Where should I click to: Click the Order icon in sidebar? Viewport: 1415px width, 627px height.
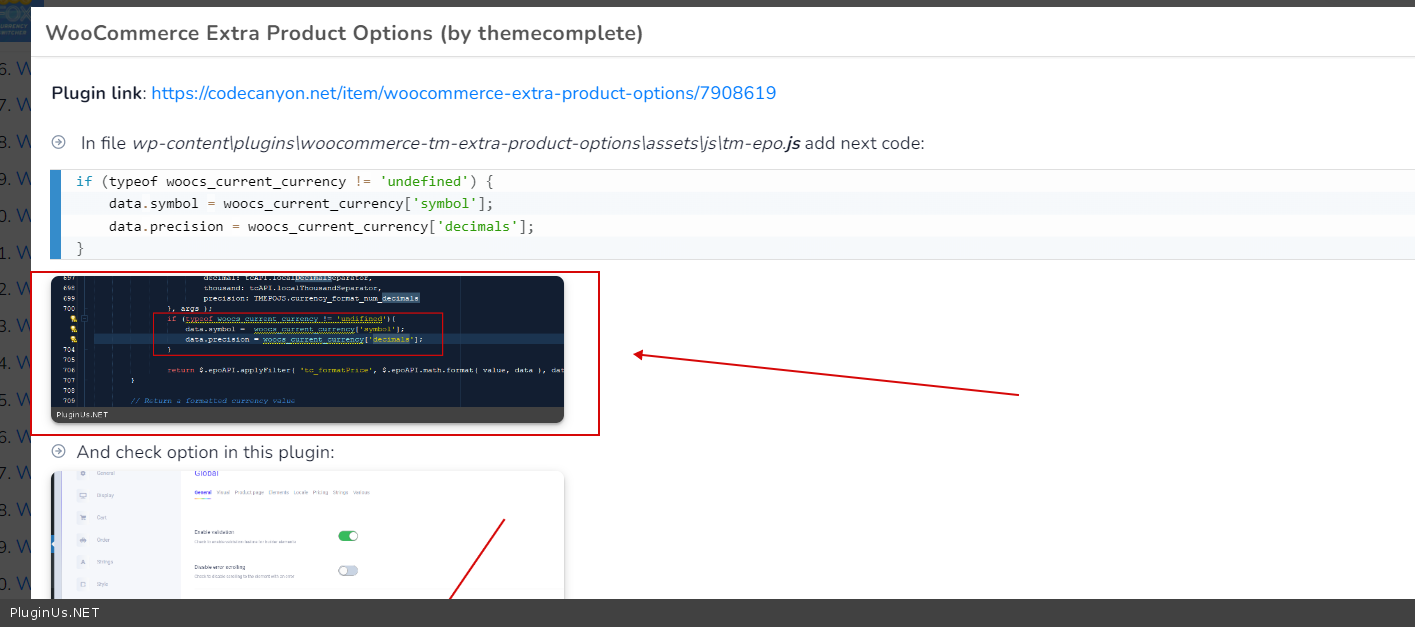tap(83, 540)
